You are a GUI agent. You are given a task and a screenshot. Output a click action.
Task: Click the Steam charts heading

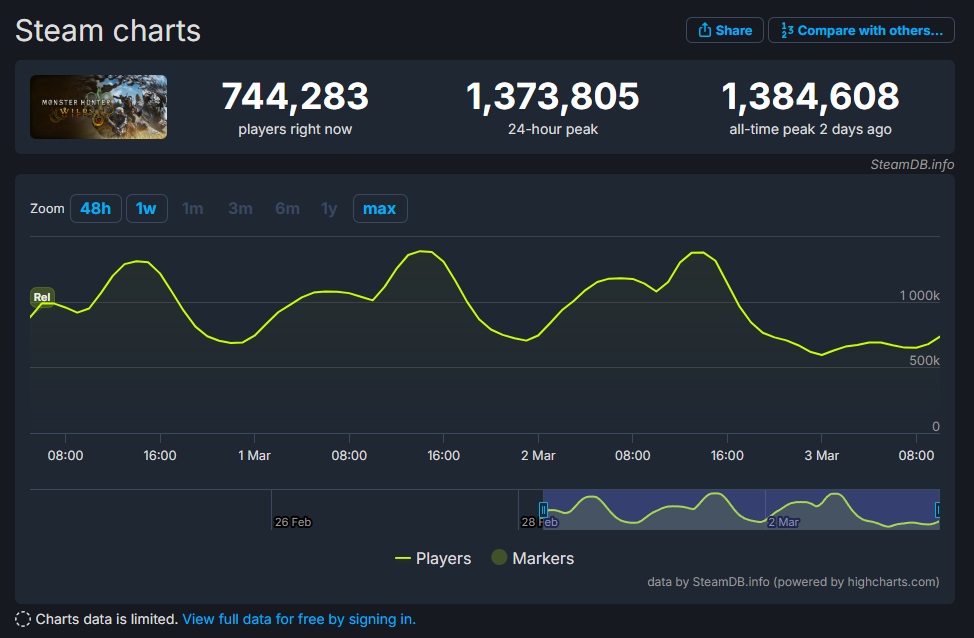pos(108,30)
